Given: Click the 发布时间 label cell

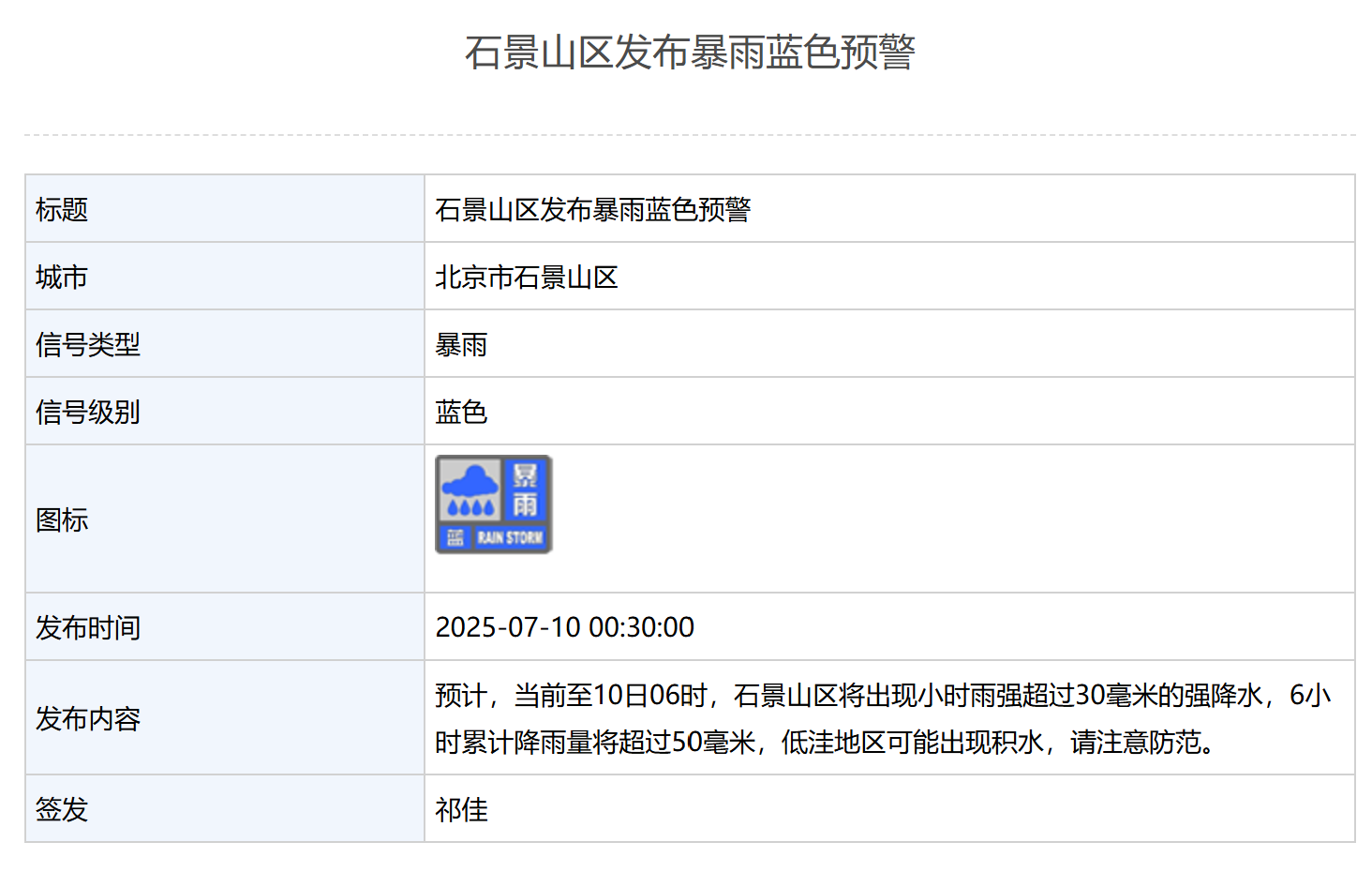Looking at the screenshot, I should (225, 627).
